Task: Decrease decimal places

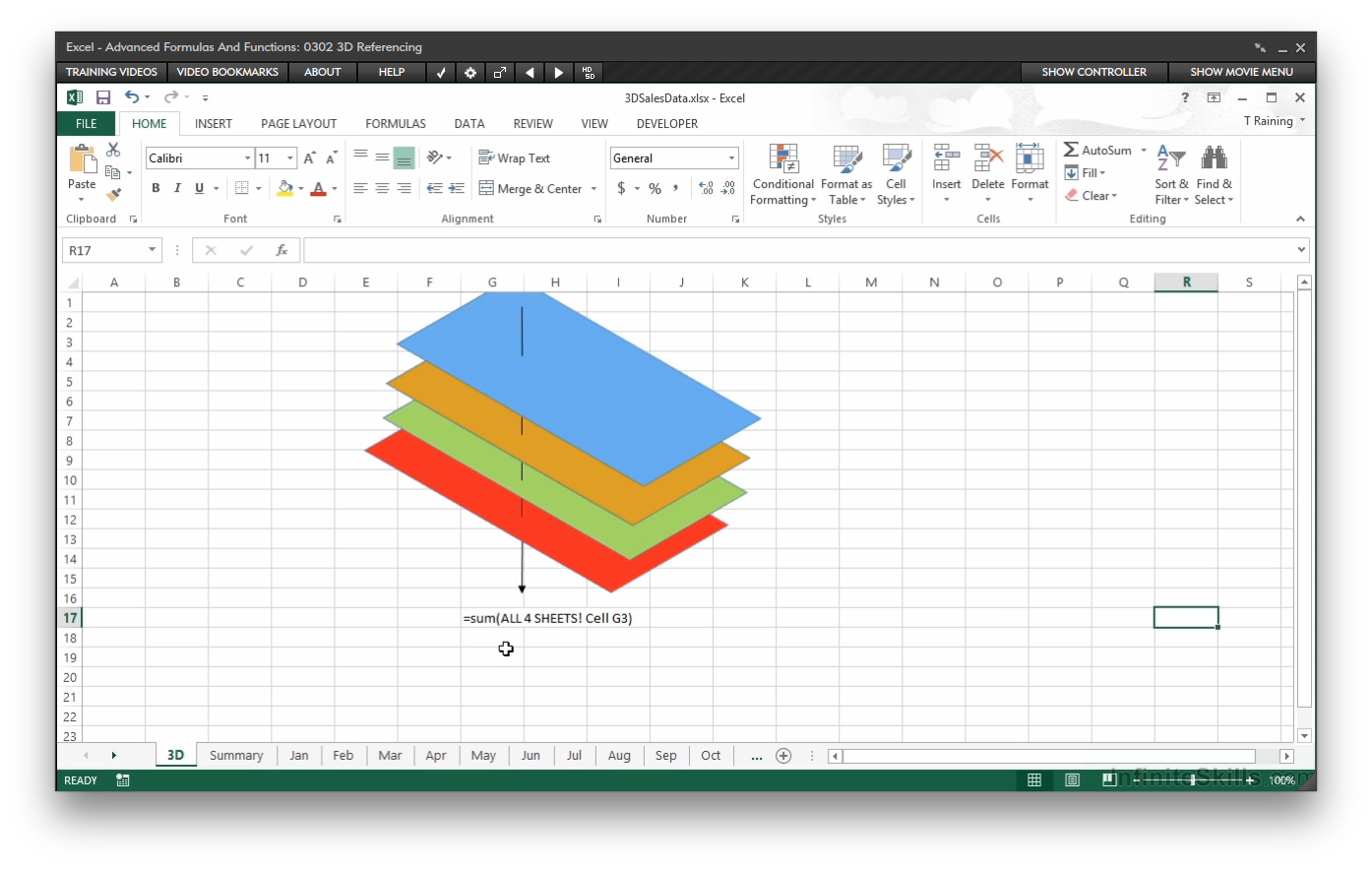Action: (x=728, y=188)
